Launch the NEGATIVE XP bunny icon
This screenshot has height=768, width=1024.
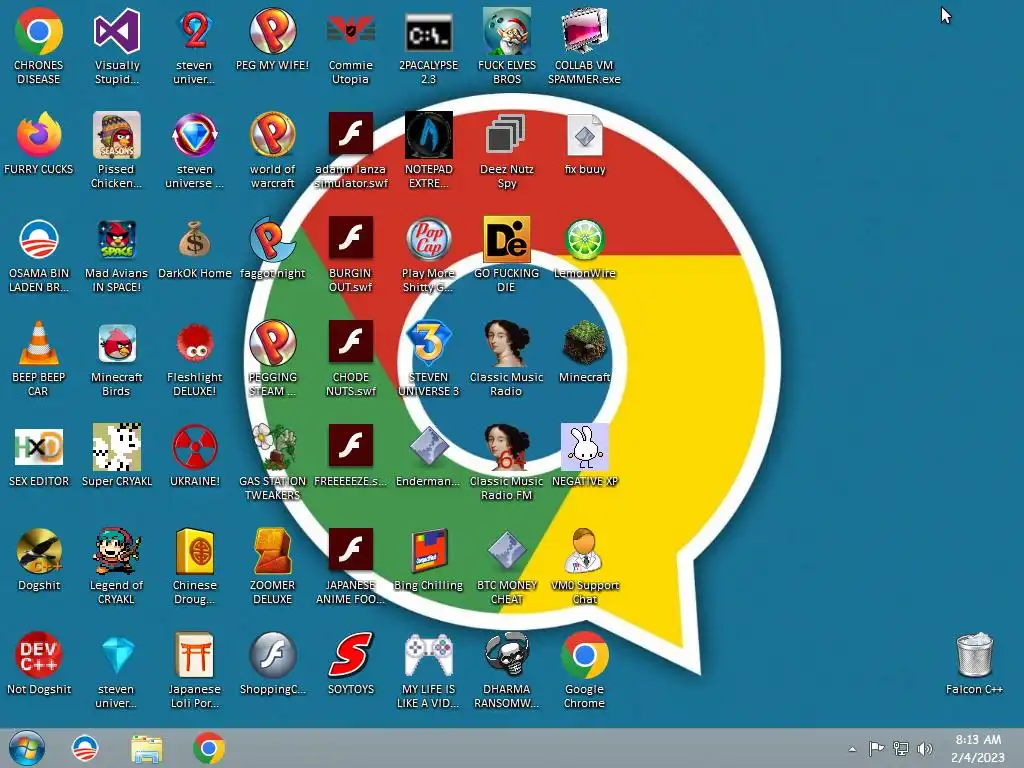pyautogui.click(x=584, y=447)
